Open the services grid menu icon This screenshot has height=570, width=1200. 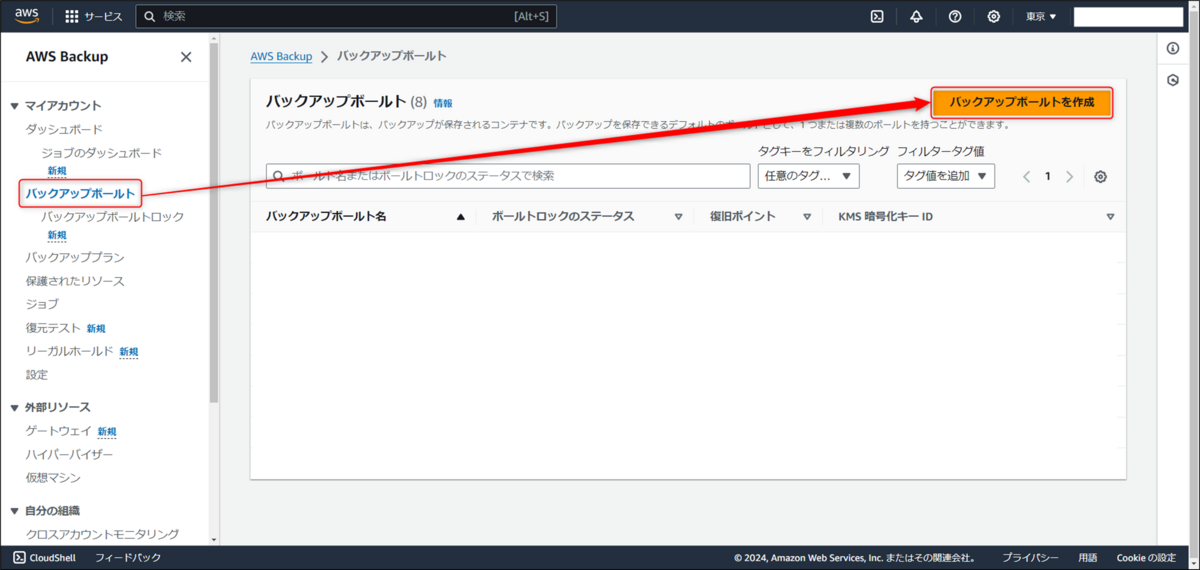pos(72,16)
